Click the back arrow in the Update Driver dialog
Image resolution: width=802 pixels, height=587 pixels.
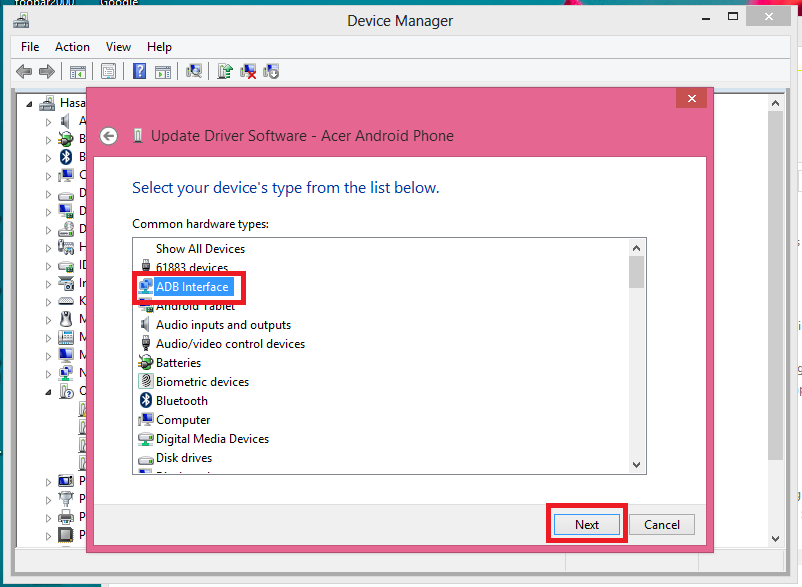coord(108,135)
